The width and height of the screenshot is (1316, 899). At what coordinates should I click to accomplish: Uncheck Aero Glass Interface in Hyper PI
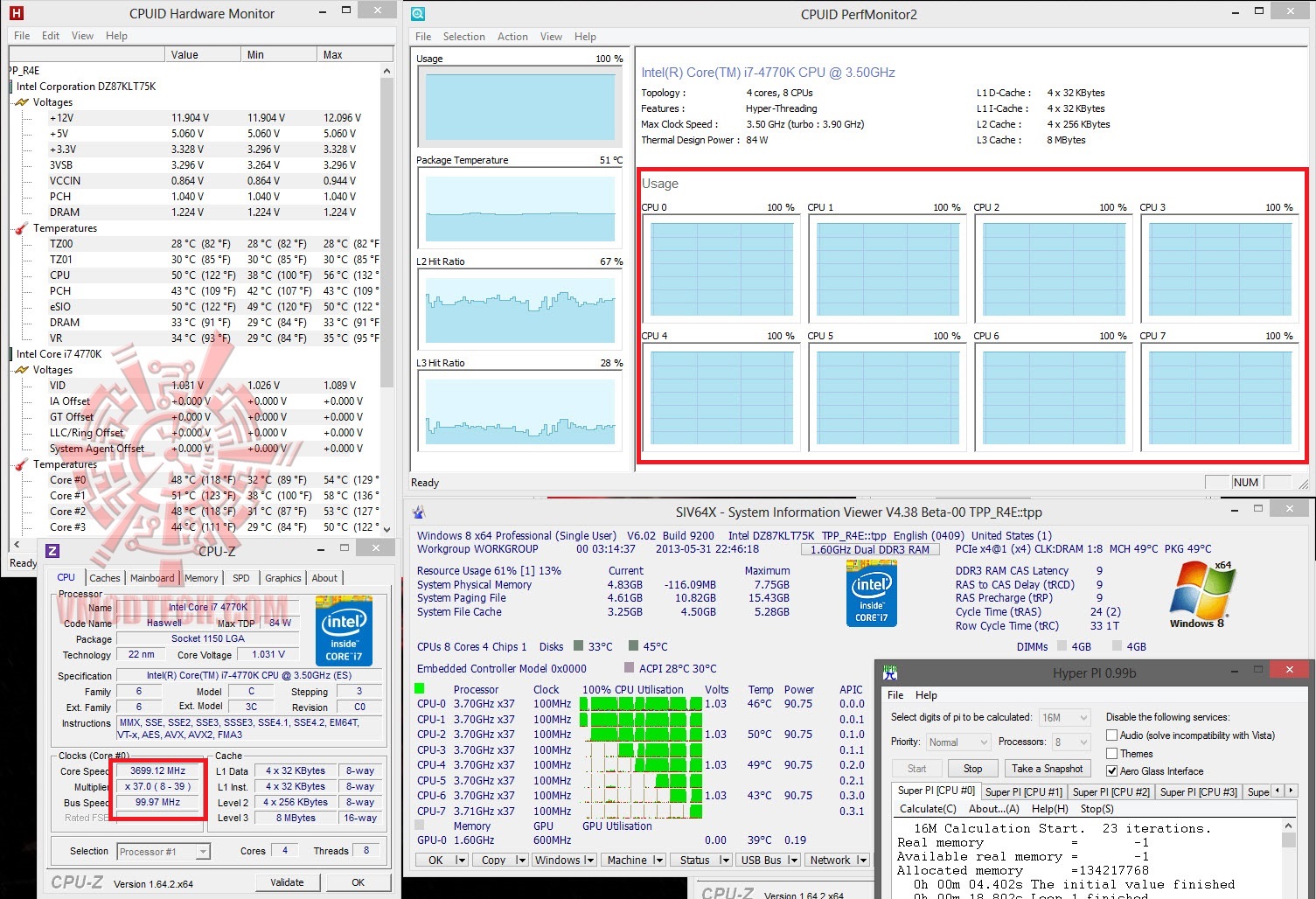click(1111, 770)
